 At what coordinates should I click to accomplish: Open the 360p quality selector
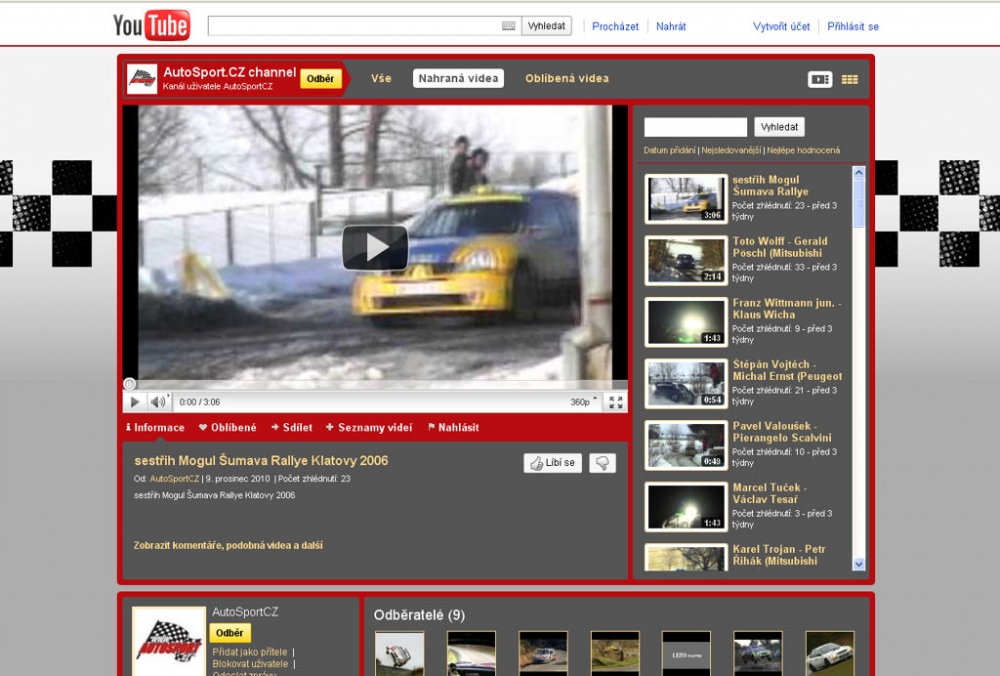[x=583, y=402]
